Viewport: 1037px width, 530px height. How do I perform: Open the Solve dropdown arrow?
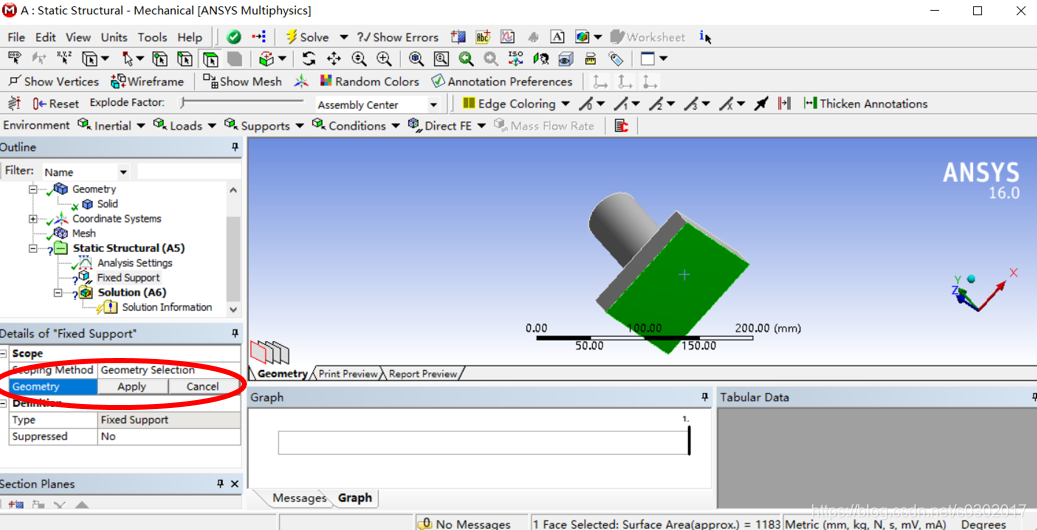(x=344, y=37)
